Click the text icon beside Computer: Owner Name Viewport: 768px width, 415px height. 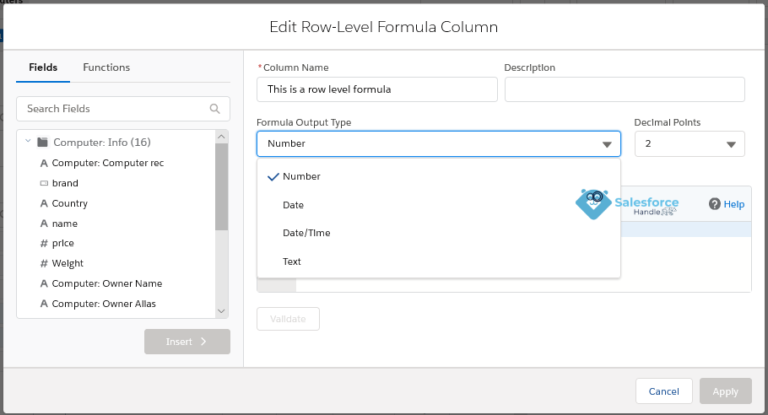pos(44,283)
